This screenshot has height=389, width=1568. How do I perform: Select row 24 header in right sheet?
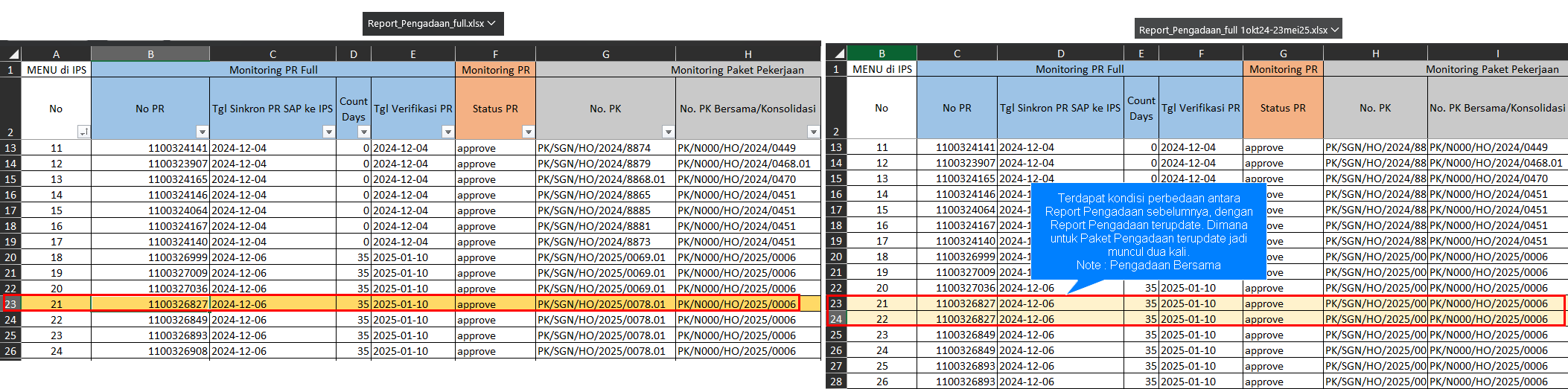[x=836, y=319]
